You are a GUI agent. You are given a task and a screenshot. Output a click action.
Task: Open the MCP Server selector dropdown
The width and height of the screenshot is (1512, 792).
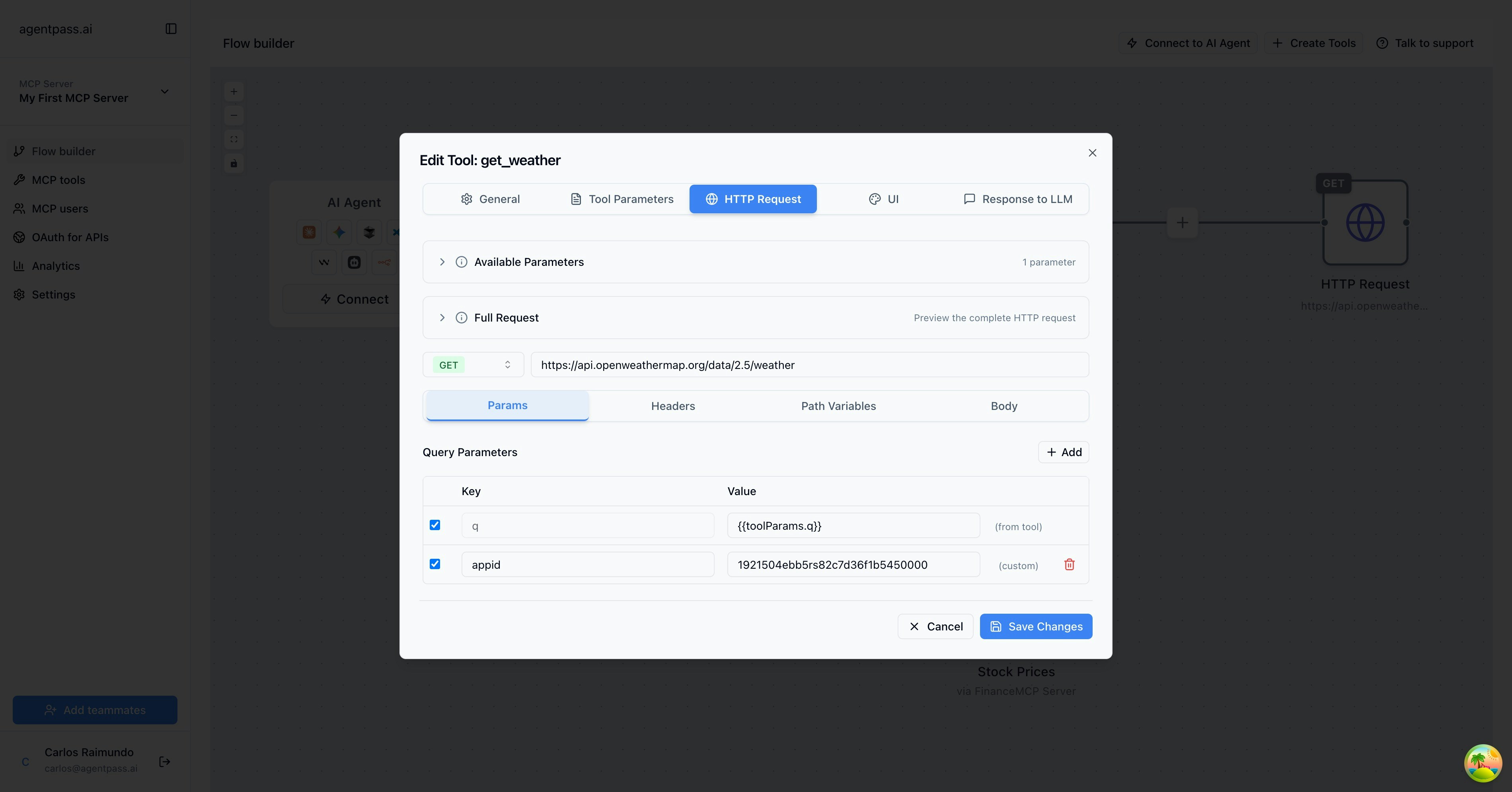point(94,92)
